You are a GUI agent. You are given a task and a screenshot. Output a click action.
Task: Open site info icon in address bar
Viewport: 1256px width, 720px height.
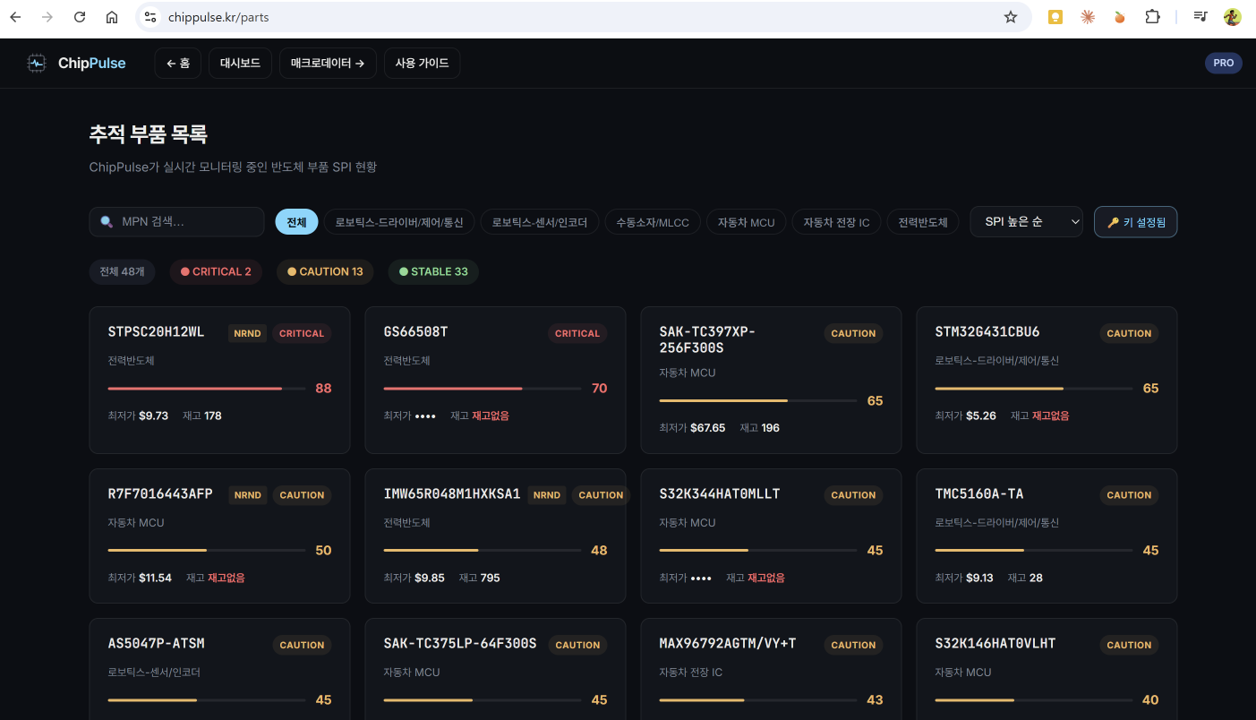pos(150,17)
